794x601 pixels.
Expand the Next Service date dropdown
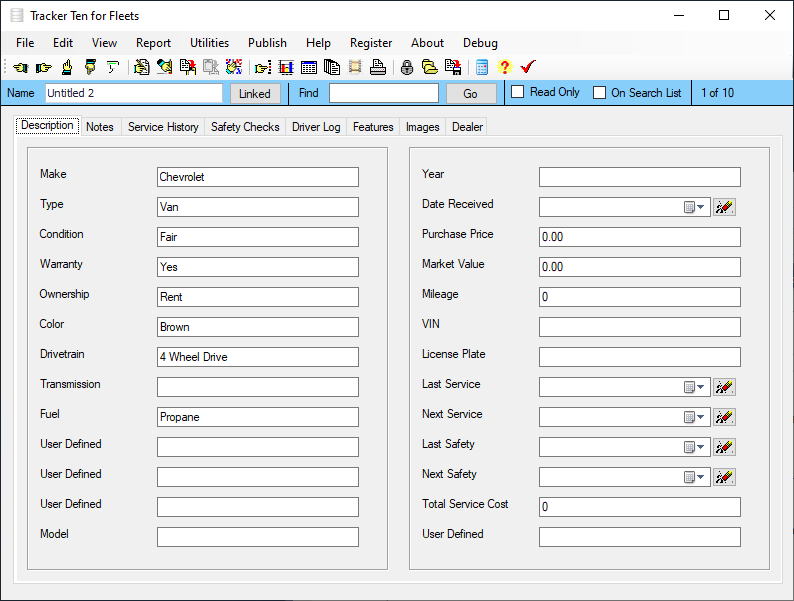(x=695, y=417)
